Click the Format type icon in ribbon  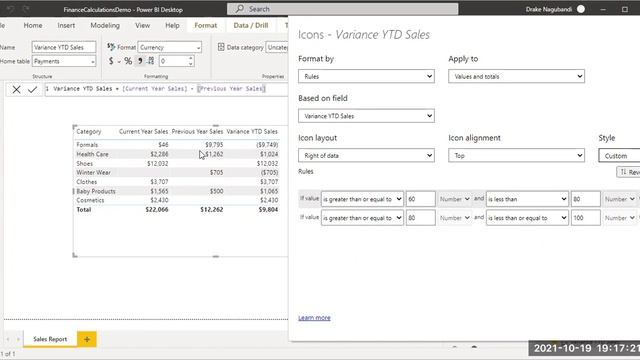pyautogui.click(x=111, y=47)
